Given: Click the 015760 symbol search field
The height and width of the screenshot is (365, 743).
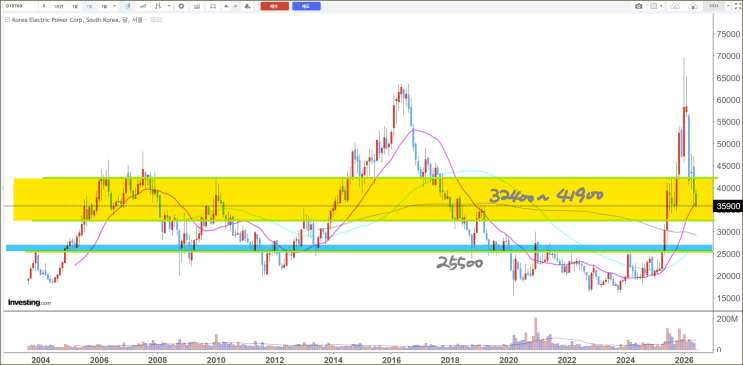Looking at the screenshot, I should 21,6.
